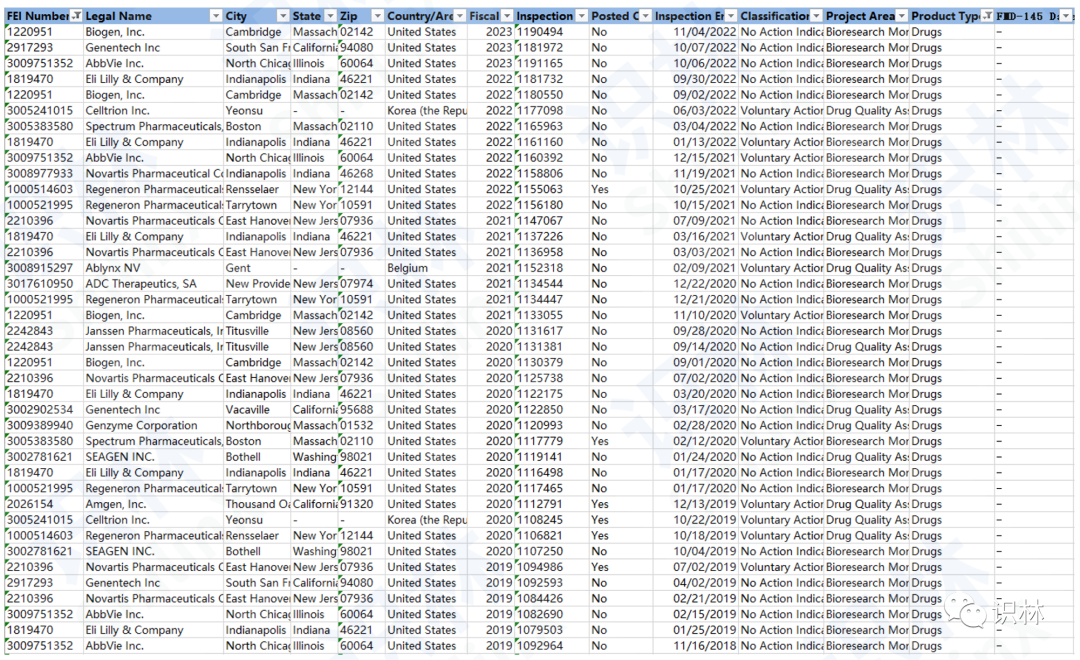1080x660 pixels.
Task: Open the FMD-145 Date column filter dropdown
Action: coord(1066,16)
